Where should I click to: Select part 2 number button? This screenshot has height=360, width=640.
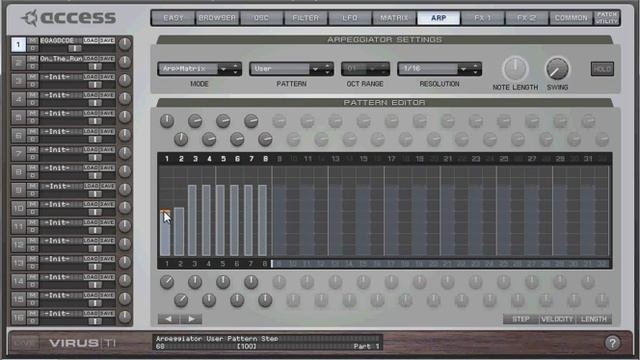[x=18, y=62]
